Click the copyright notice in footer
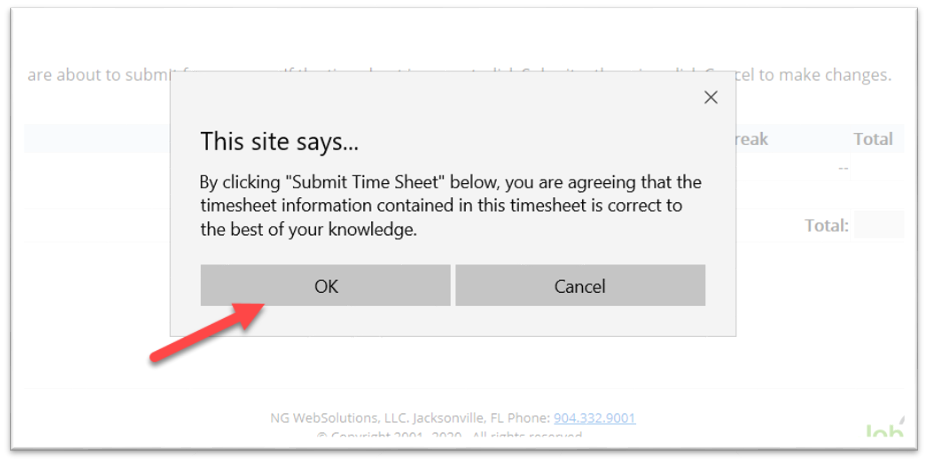Image resolution: width=928 pixels, height=463 pixels. point(449,437)
